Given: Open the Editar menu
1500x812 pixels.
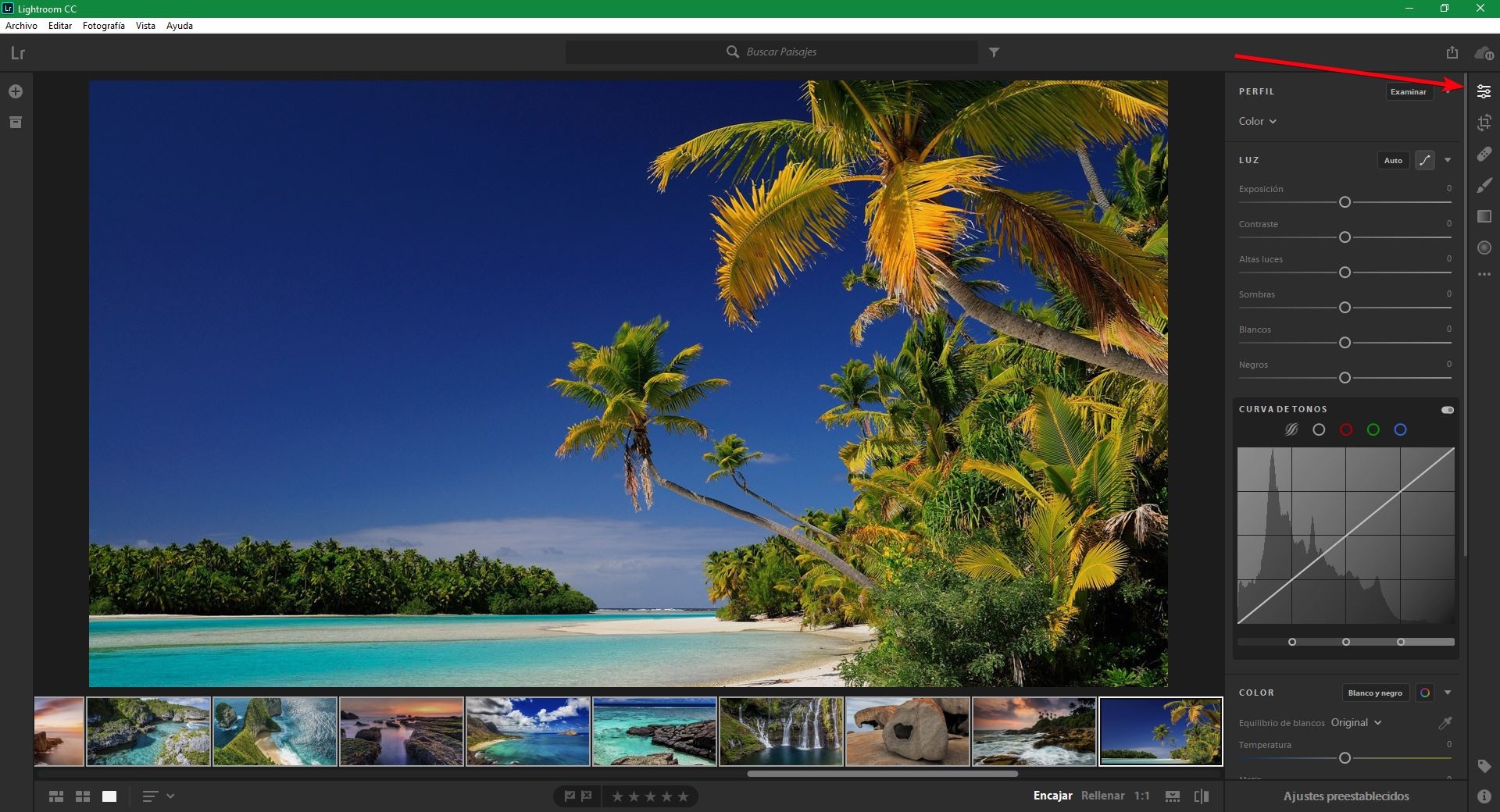Looking at the screenshot, I should tap(60, 26).
